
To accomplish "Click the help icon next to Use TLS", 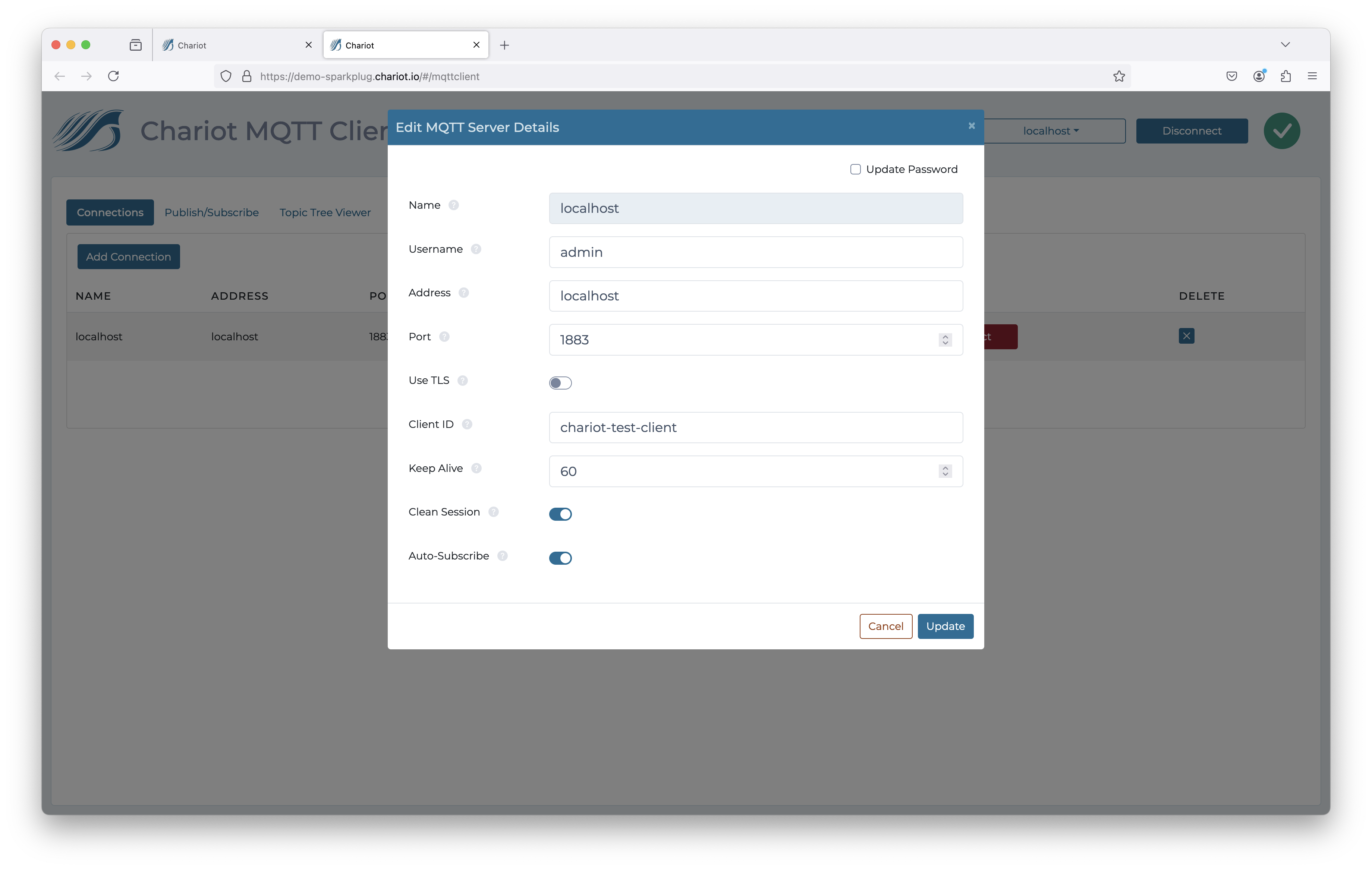I will tap(463, 381).
